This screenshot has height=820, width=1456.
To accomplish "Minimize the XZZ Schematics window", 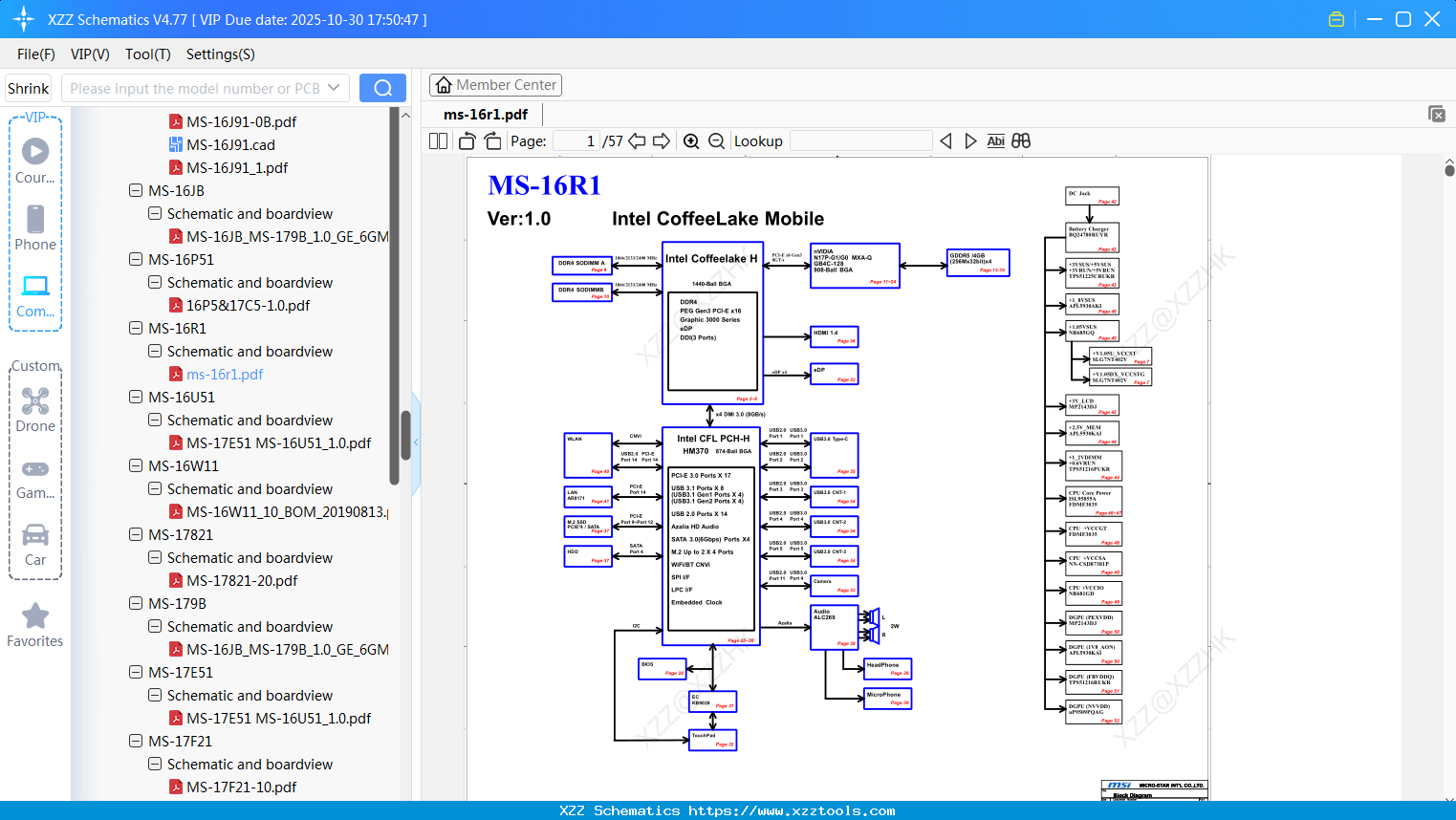I will point(1375,19).
